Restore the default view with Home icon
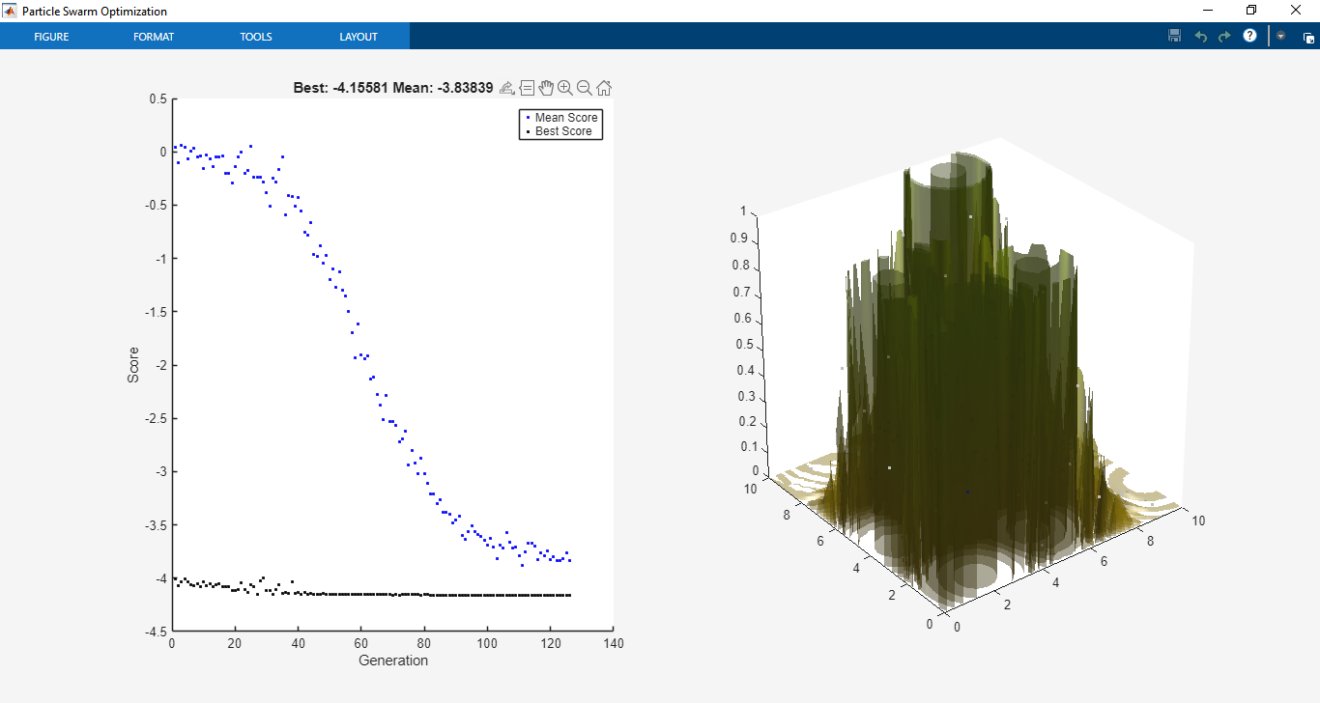This screenshot has height=703, width=1320. [604, 87]
